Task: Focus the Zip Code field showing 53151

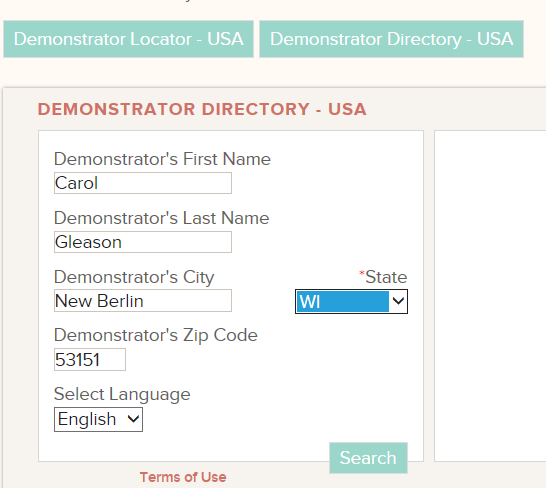Action: [x=90, y=359]
